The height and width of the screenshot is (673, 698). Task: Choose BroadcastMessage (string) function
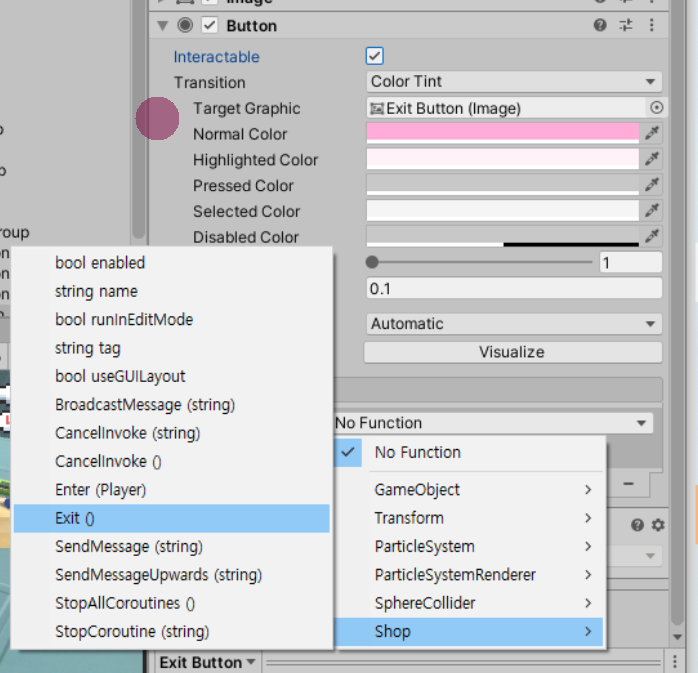click(171, 405)
